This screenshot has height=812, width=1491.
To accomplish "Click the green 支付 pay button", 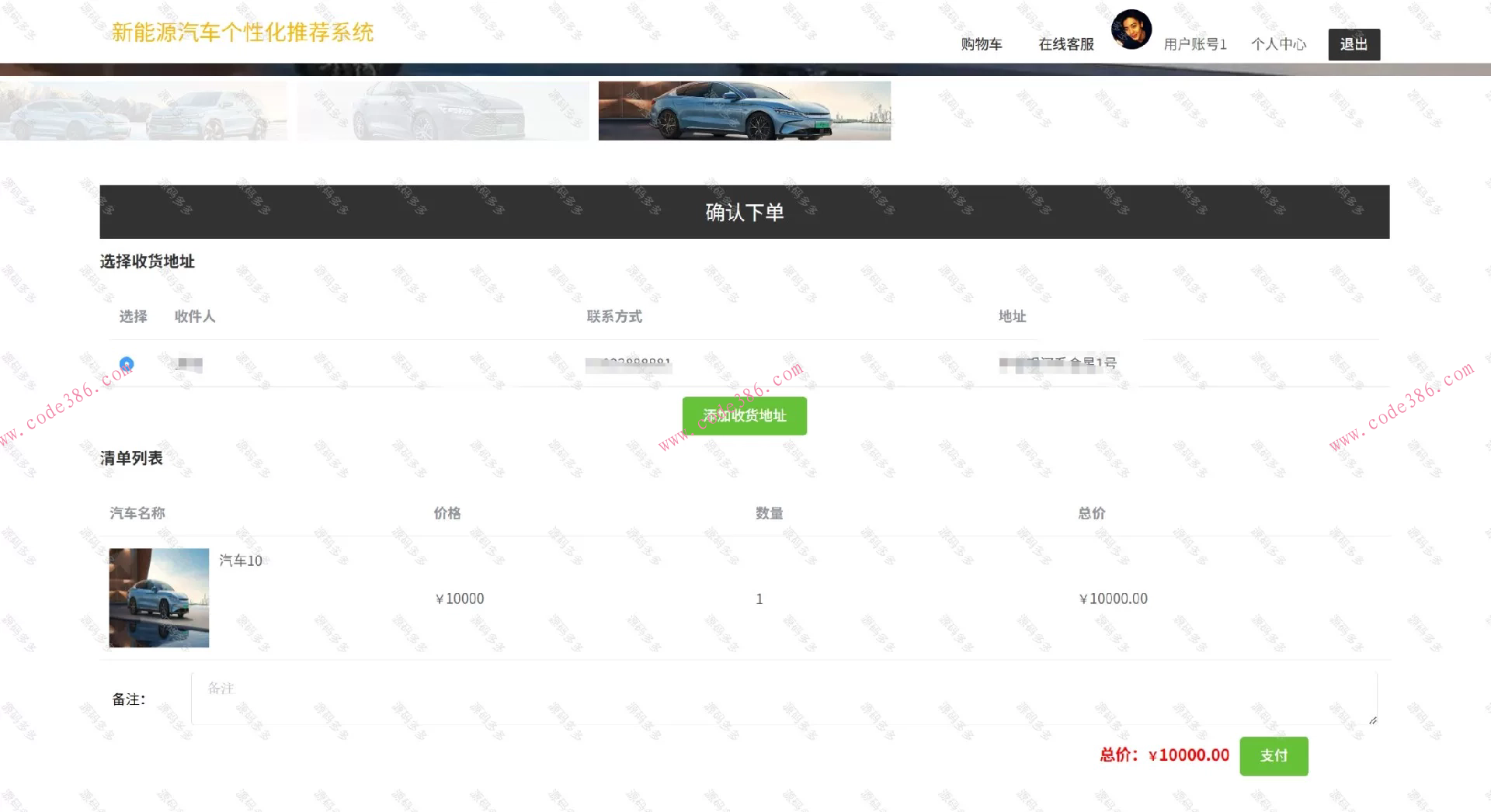I will click(1274, 755).
